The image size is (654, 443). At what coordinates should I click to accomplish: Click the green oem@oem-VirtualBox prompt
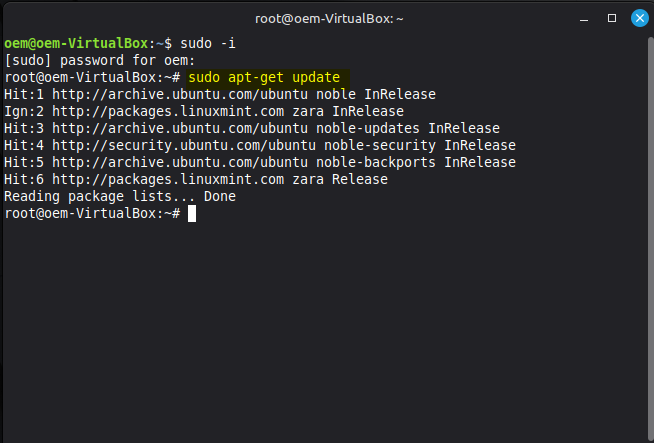(75, 44)
